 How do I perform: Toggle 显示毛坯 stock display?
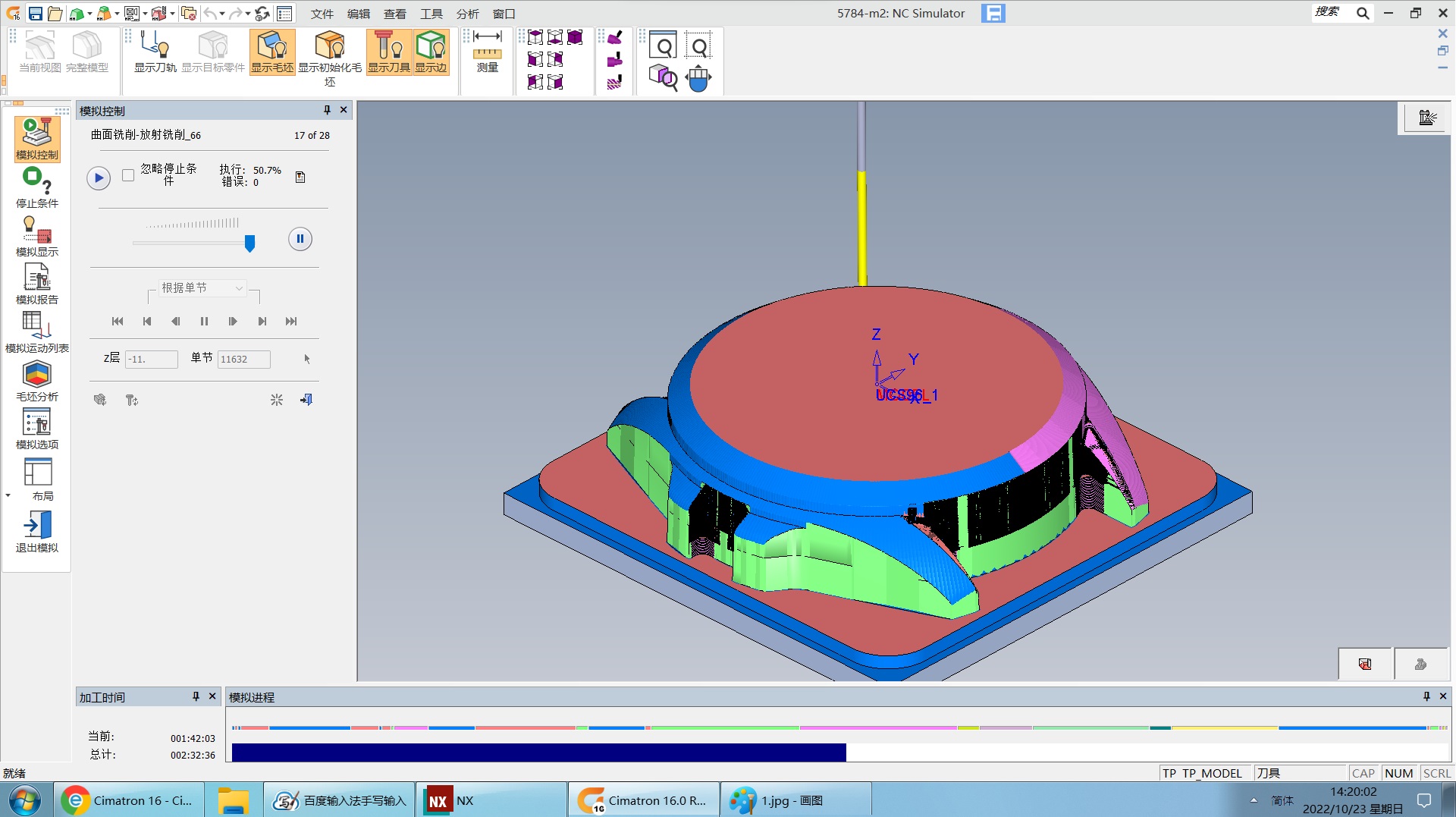tap(272, 52)
